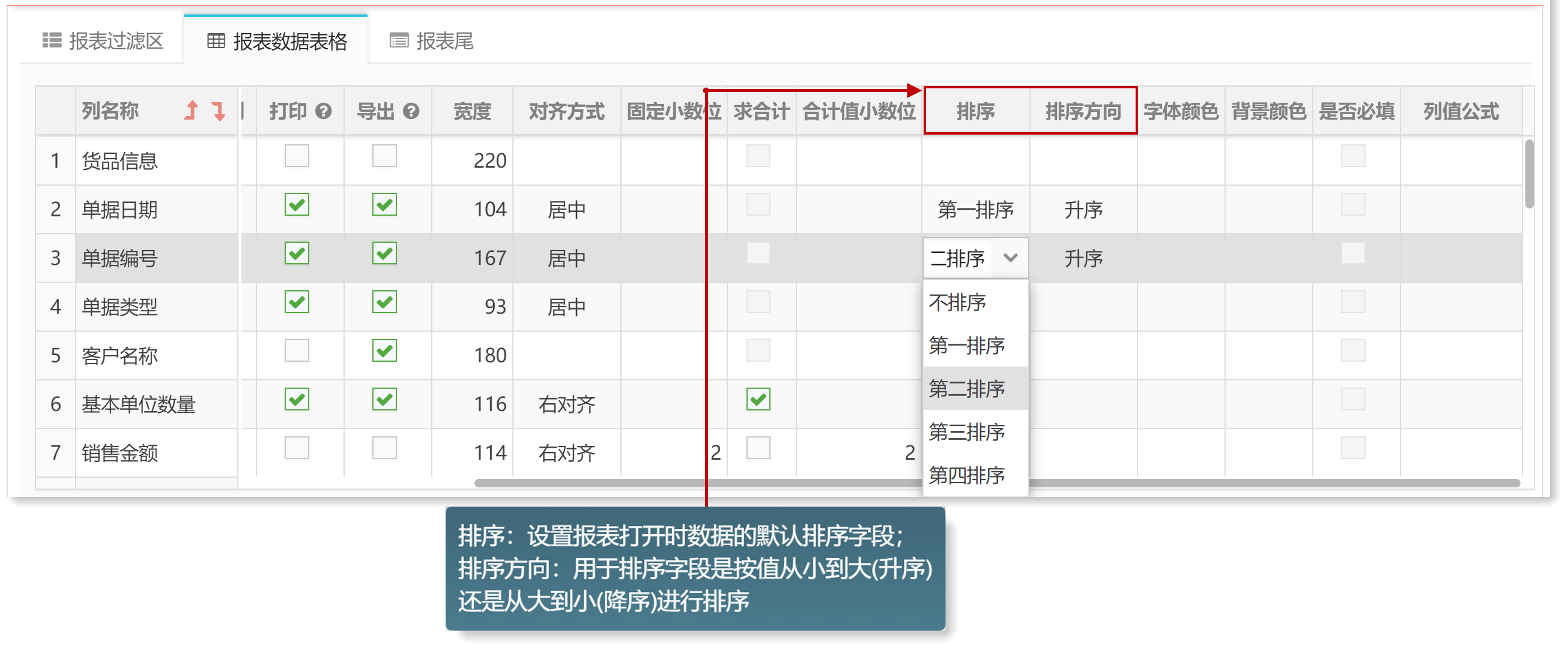Screen dimensions: 1568x646
Task: Check 打印 for 客户名称 row
Action: pos(297,351)
